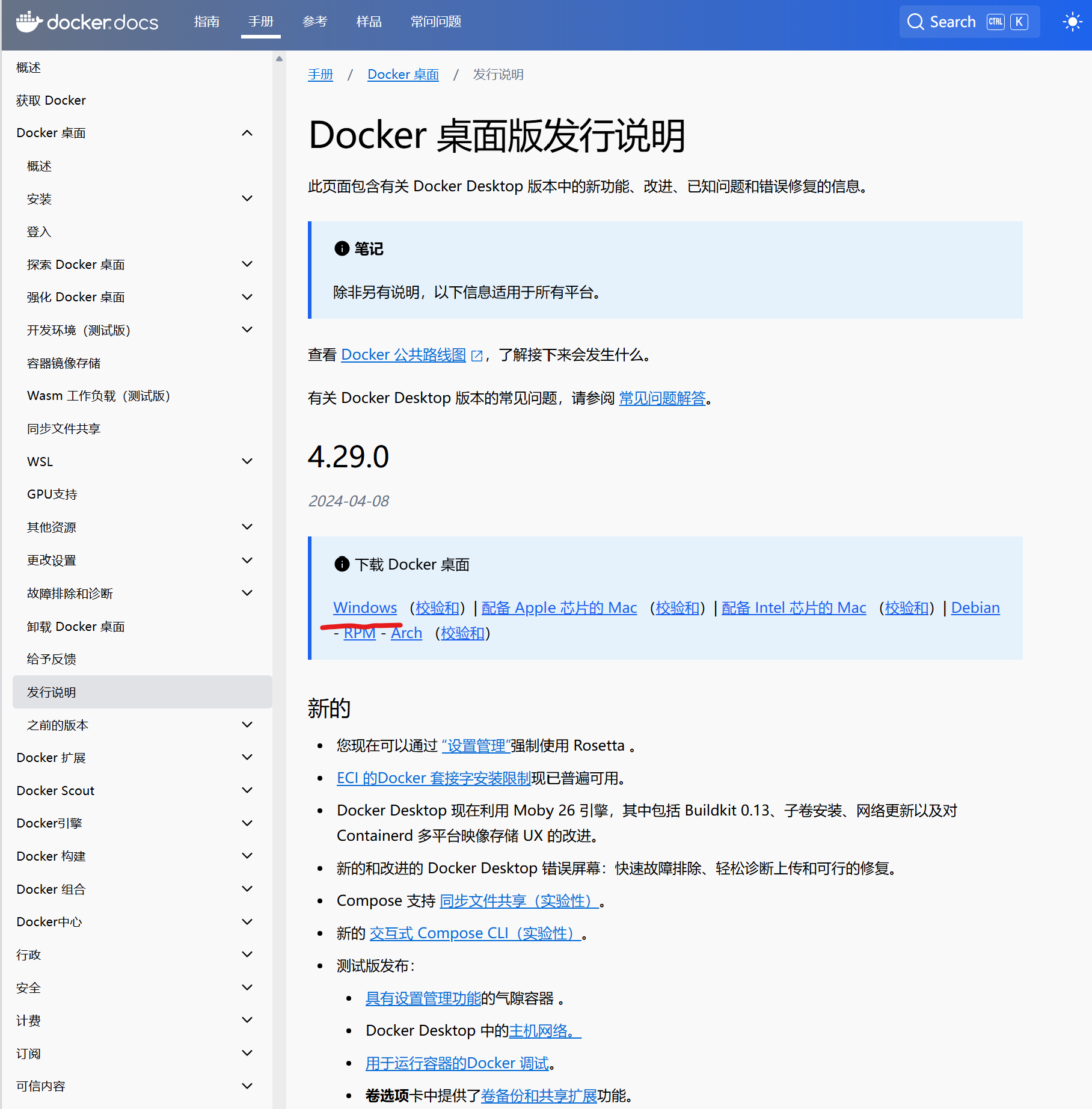The image size is (1092, 1109).
Task: Open the Arch 校验和 link
Action: click(462, 633)
